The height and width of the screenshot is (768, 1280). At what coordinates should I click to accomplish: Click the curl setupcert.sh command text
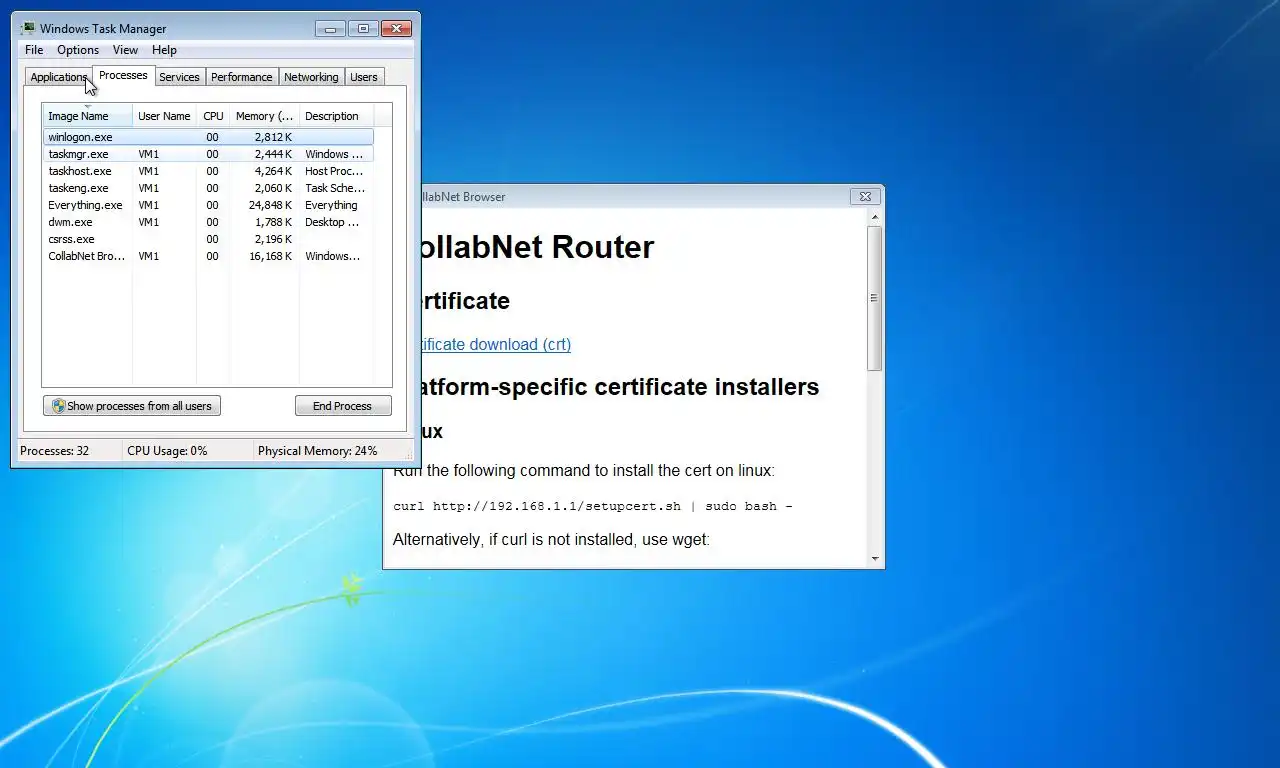(x=592, y=506)
